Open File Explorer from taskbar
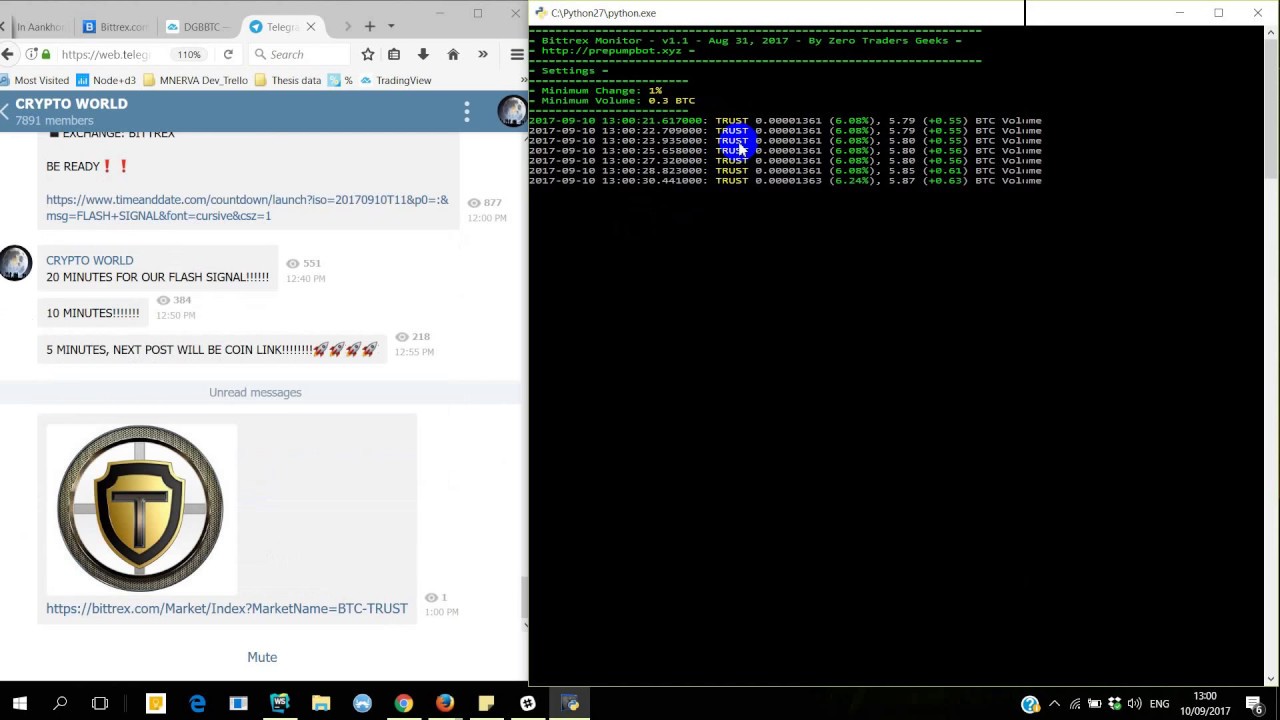The width and height of the screenshot is (1280, 720). (321, 703)
